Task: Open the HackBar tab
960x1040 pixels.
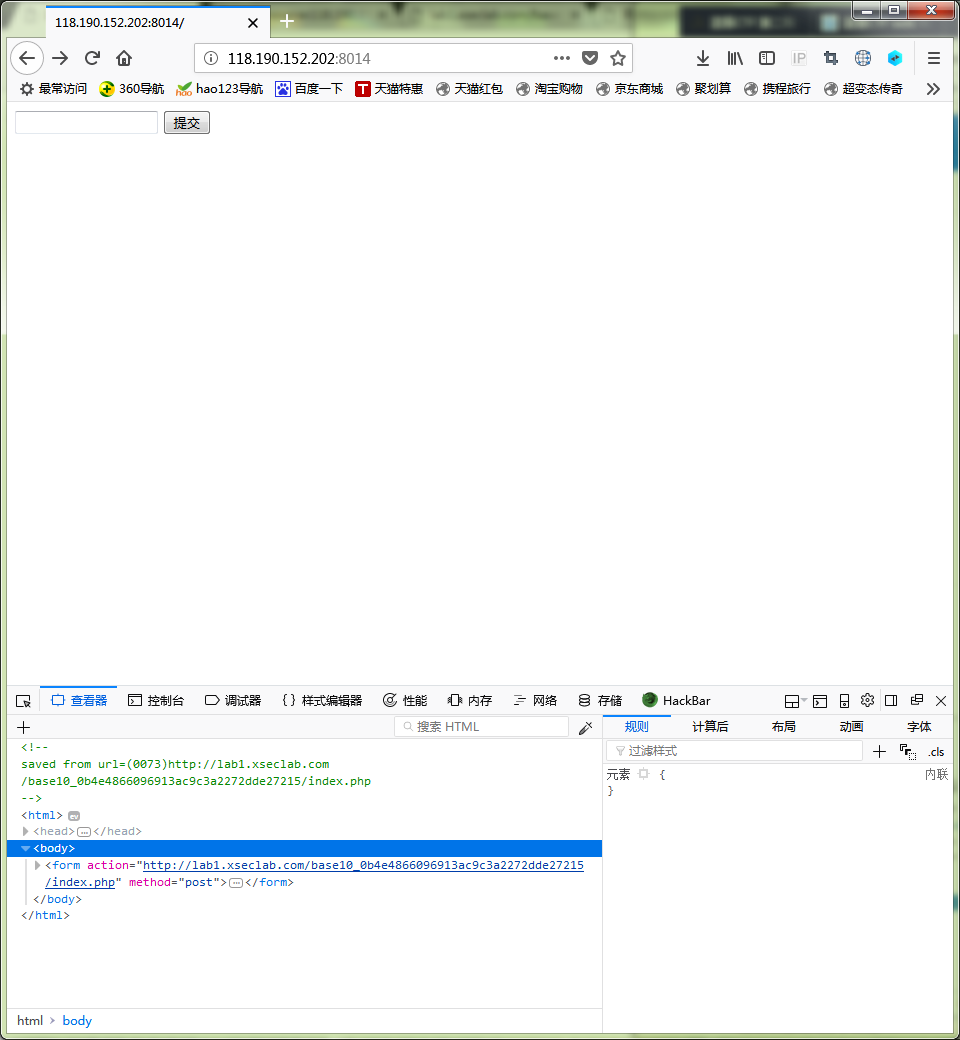Action: coord(676,701)
